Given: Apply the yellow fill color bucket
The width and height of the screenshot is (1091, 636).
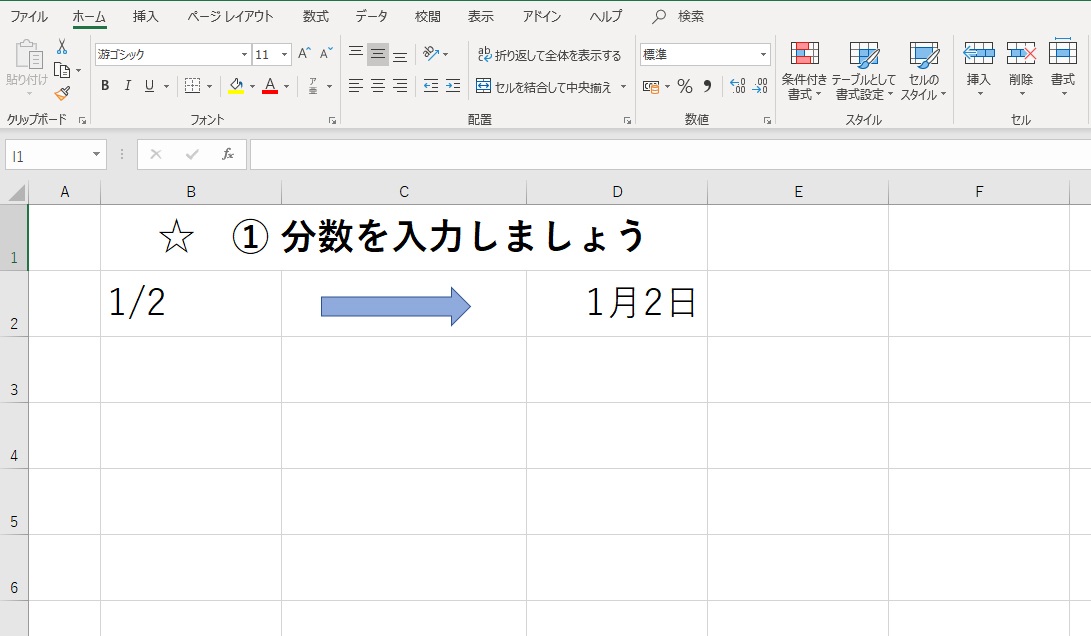Looking at the screenshot, I should (x=235, y=87).
